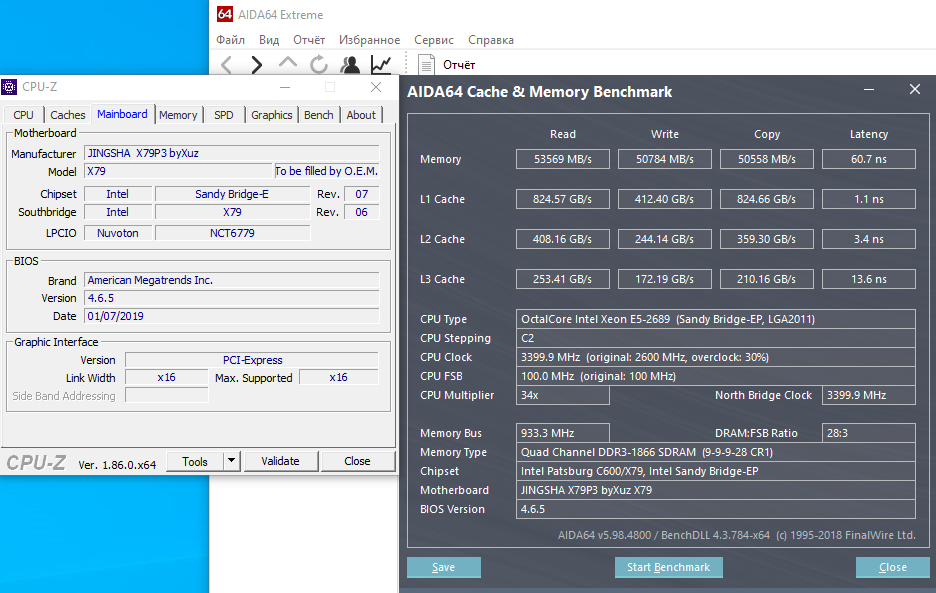Click the Validate button
This screenshot has width=936, height=593.
[x=281, y=461]
